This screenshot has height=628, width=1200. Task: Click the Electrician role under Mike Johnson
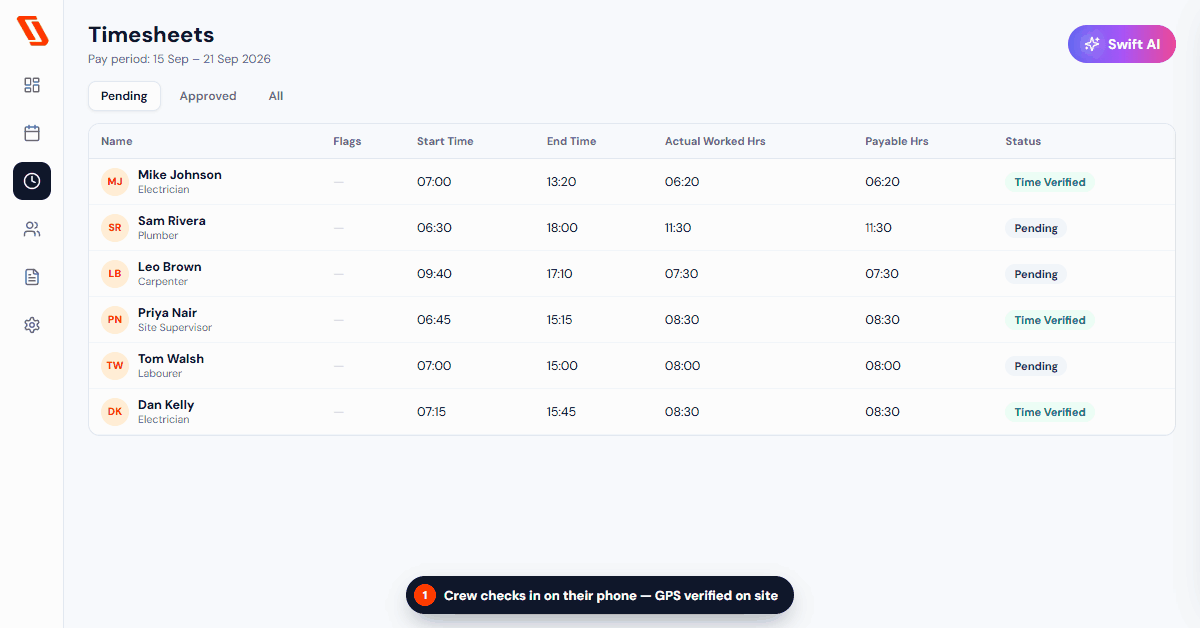tap(163, 190)
